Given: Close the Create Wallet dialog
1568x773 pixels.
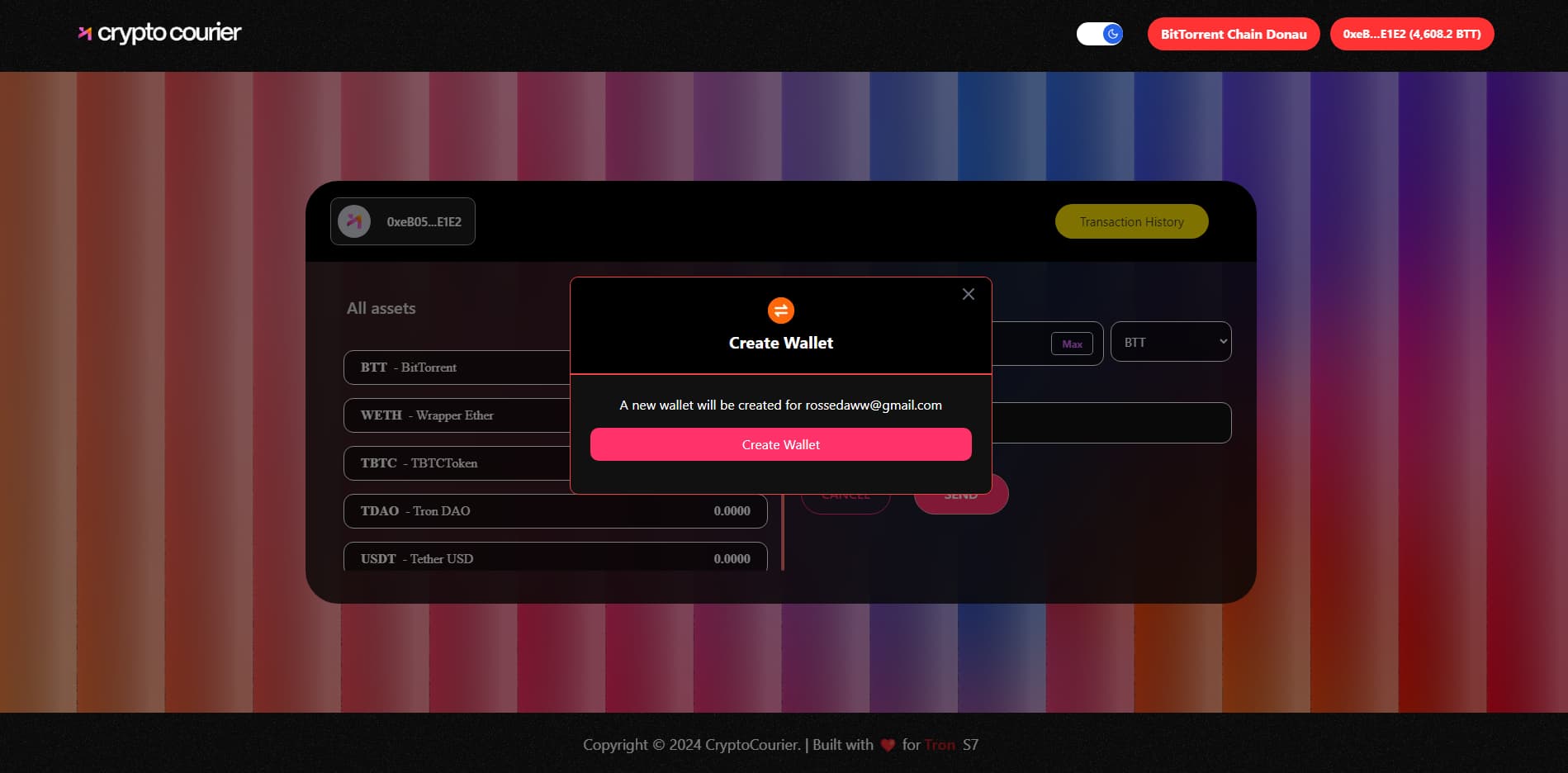Looking at the screenshot, I should click(969, 294).
